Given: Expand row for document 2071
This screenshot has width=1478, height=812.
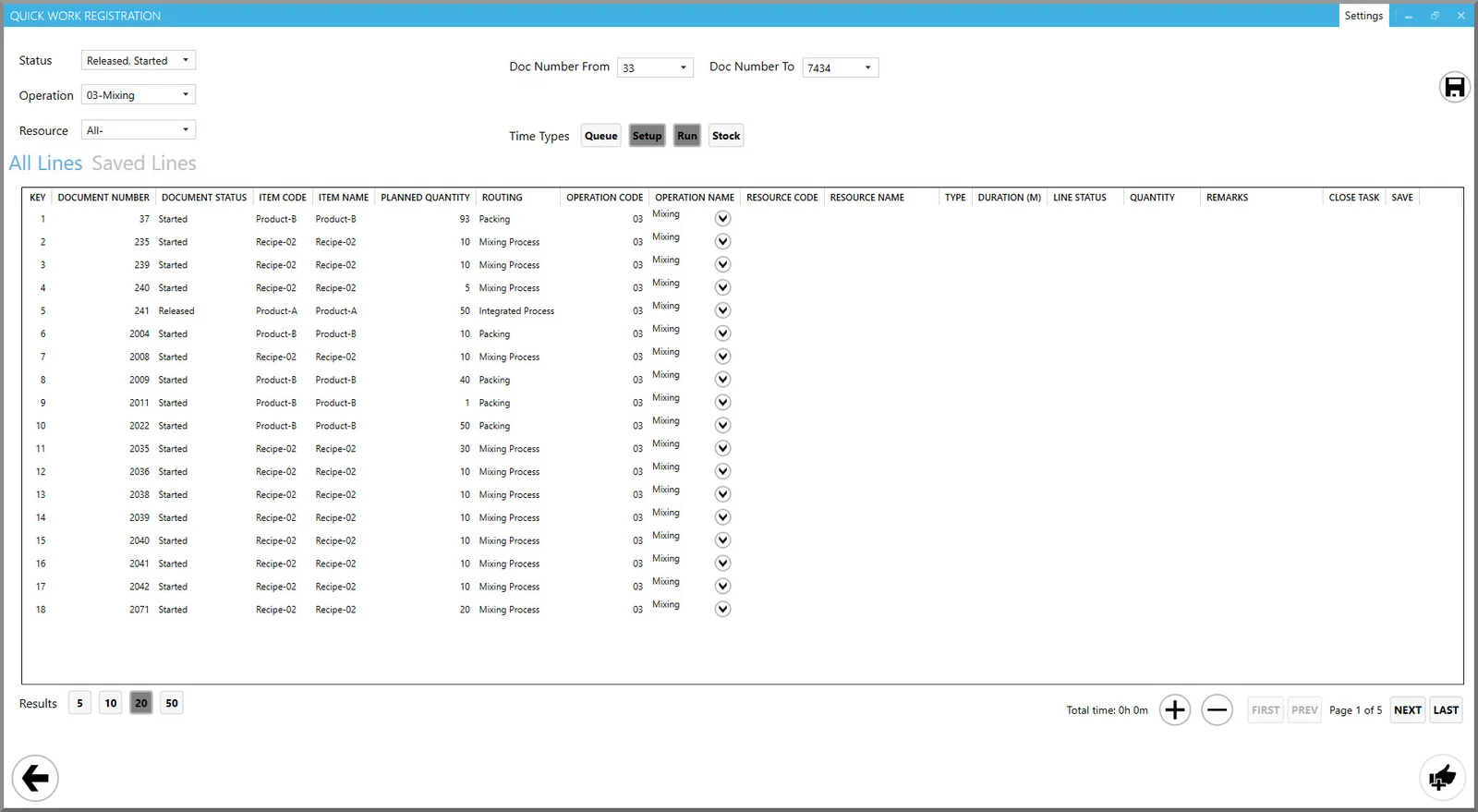Looking at the screenshot, I should [x=723, y=609].
